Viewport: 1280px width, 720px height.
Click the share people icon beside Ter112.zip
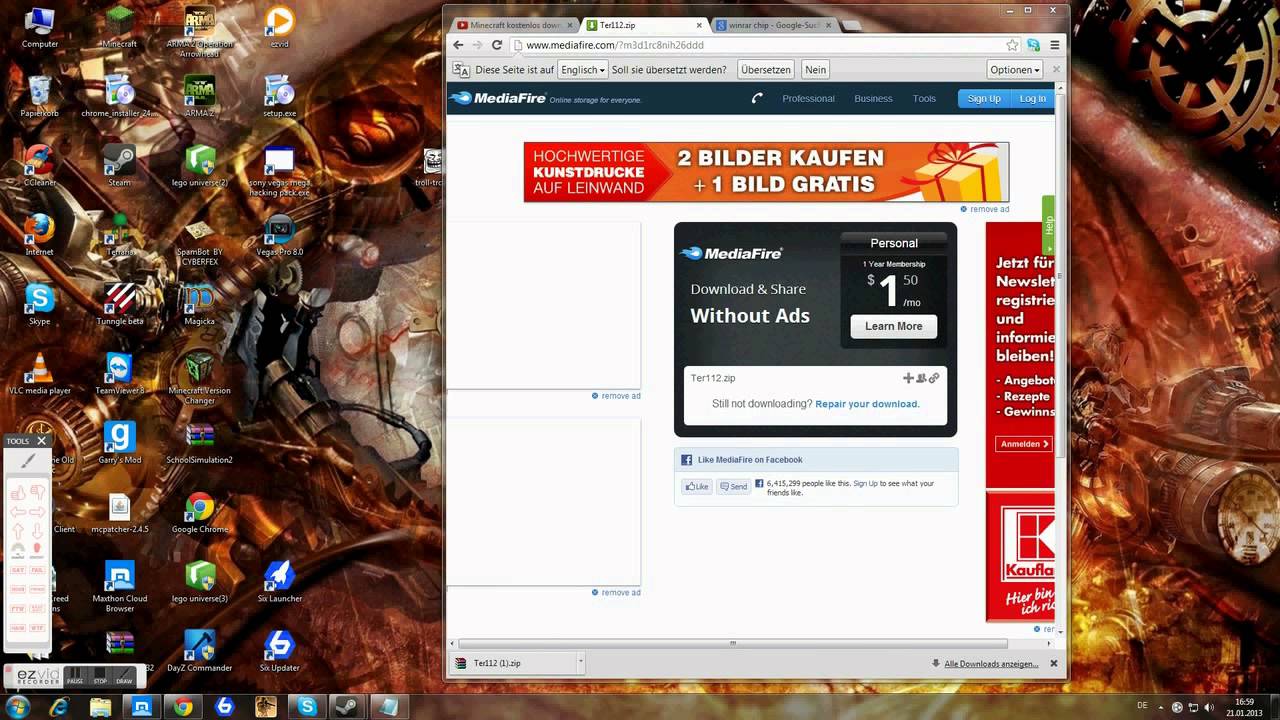point(921,378)
